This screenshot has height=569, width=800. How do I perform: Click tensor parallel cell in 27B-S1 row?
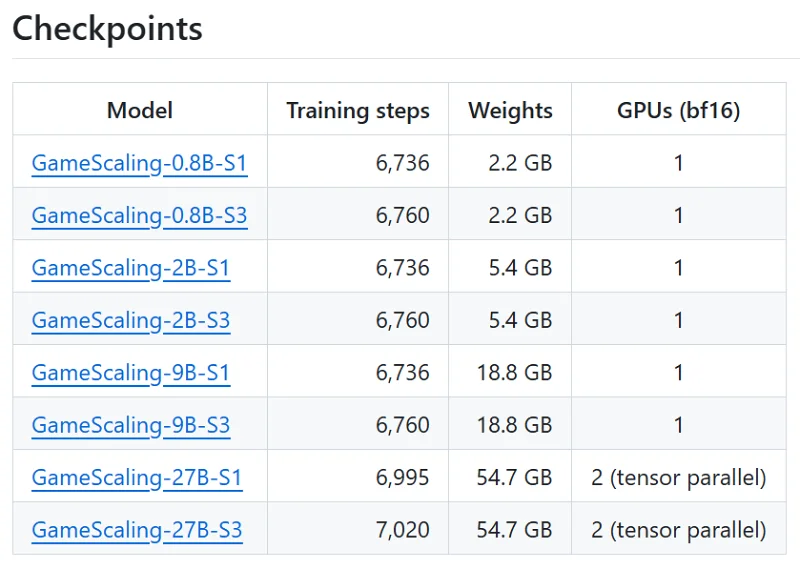point(679,478)
